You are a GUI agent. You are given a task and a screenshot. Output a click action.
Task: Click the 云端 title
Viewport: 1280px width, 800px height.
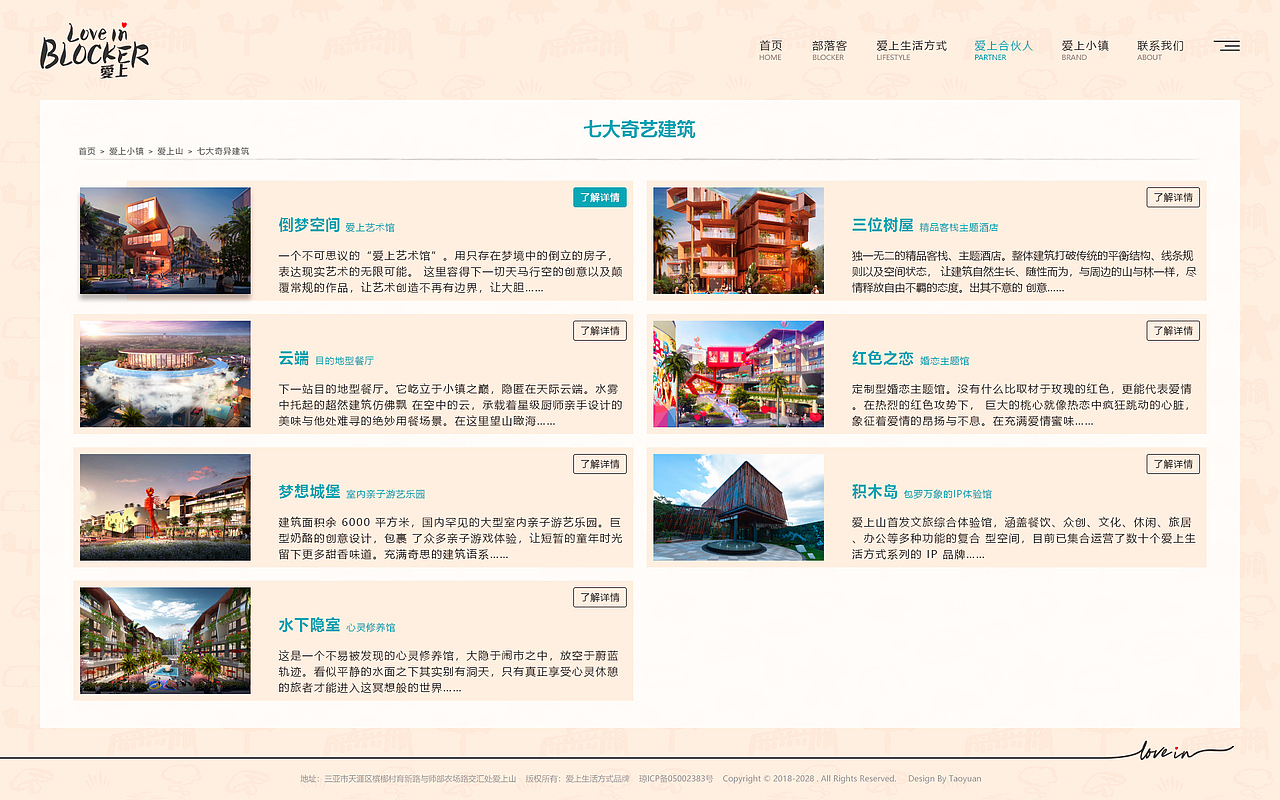click(293, 358)
